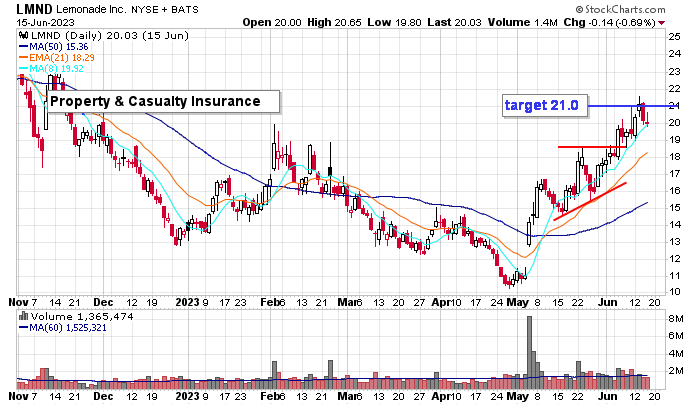Click Nov on the volume panel date axis
This screenshot has width=700, height=405.
pyautogui.click(x=18, y=396)
